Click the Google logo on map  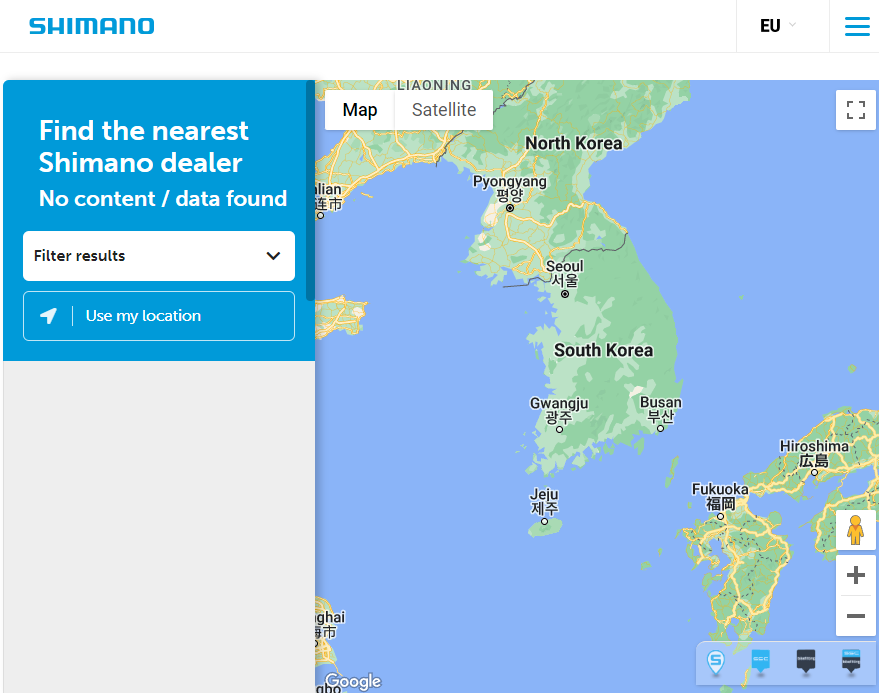pos(353,681)
